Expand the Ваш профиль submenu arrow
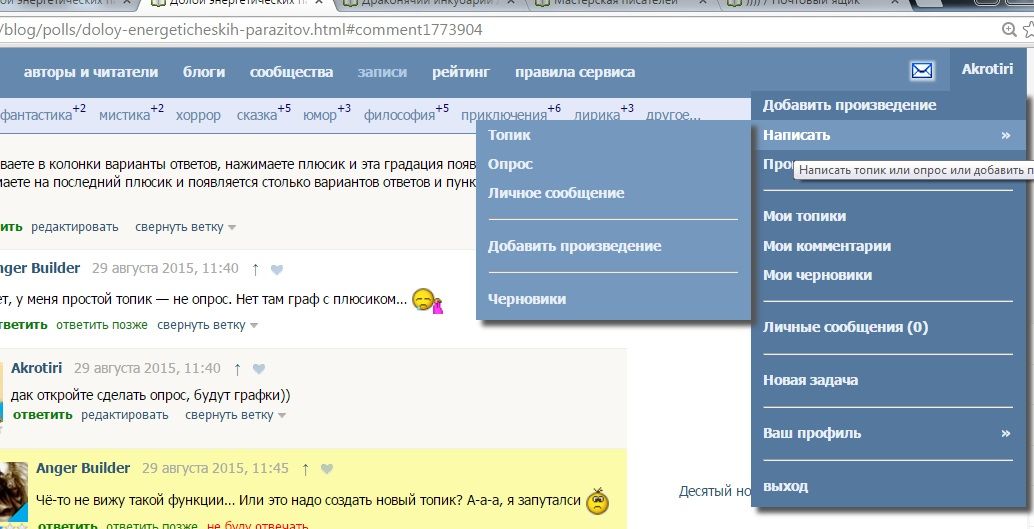 [1005, 433]
